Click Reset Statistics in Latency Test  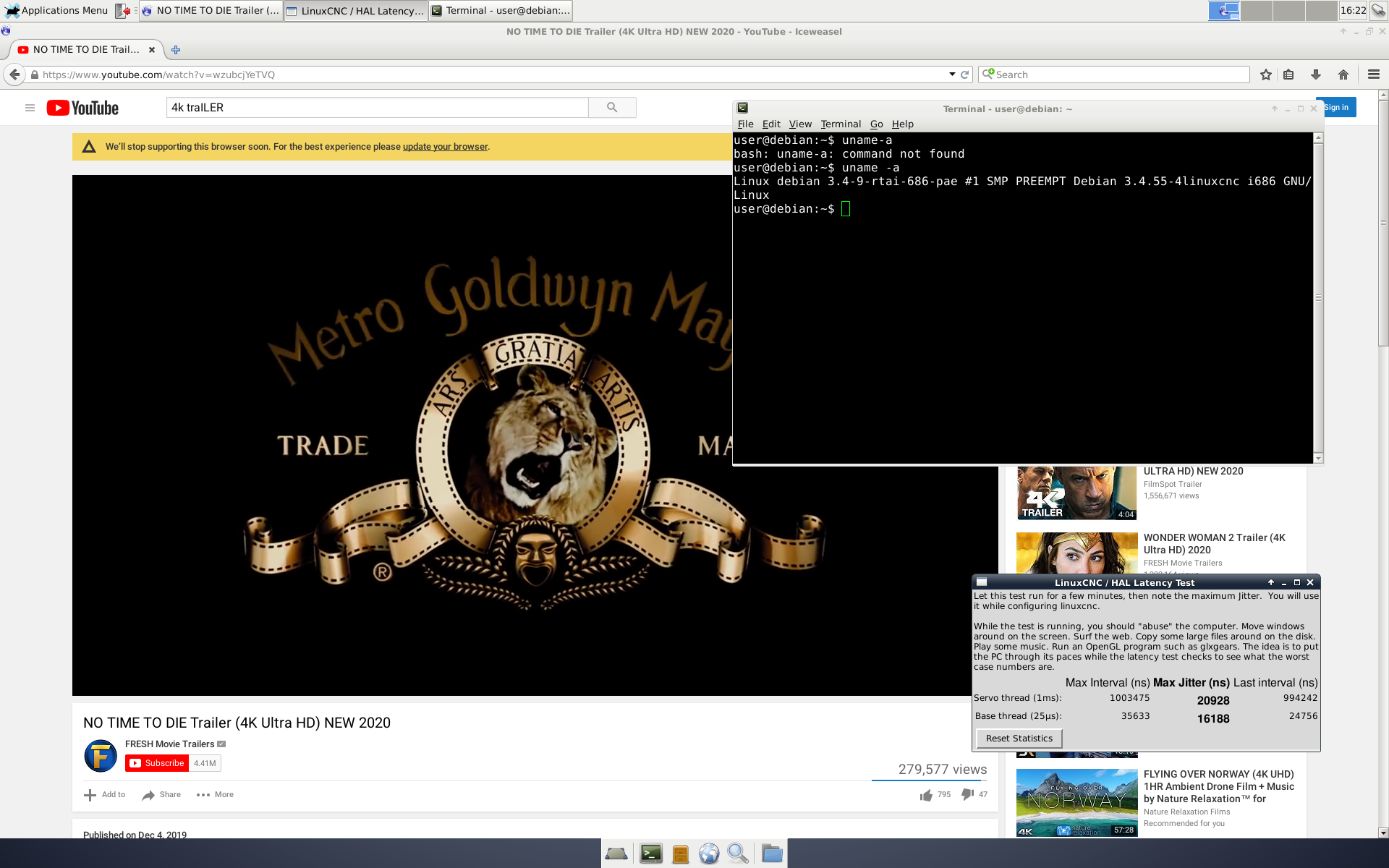click(1019, 739)
